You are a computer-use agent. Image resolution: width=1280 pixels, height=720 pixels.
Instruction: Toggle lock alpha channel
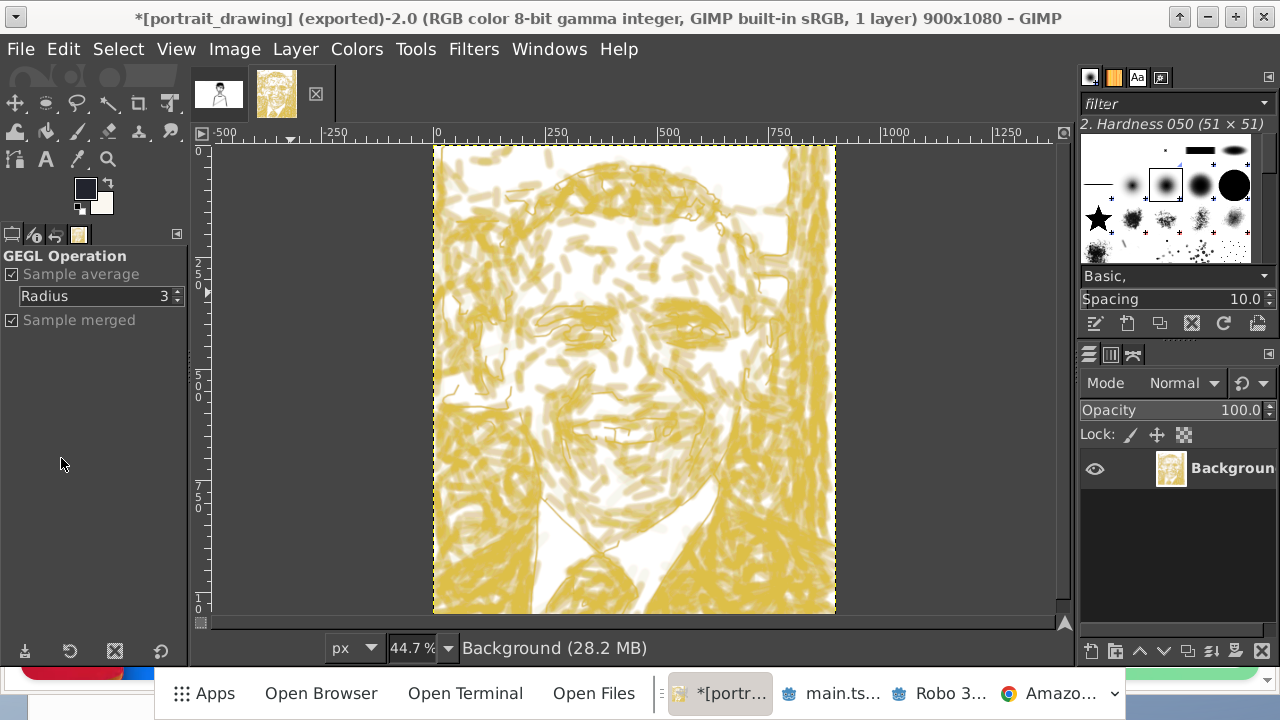pyautogui.click(x=1184, y=435)
